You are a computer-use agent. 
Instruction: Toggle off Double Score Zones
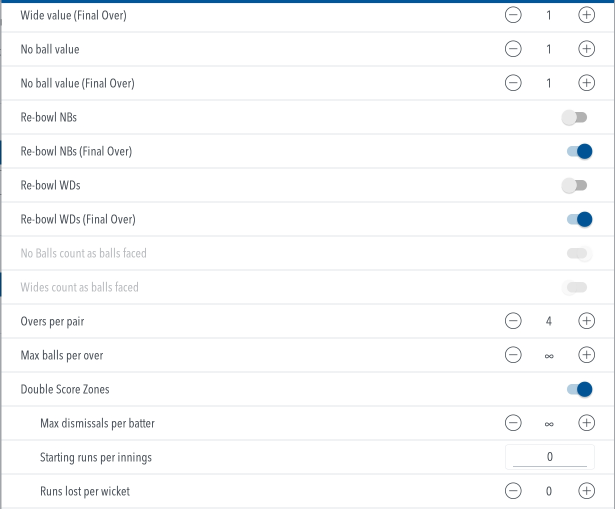pos(579,389)
